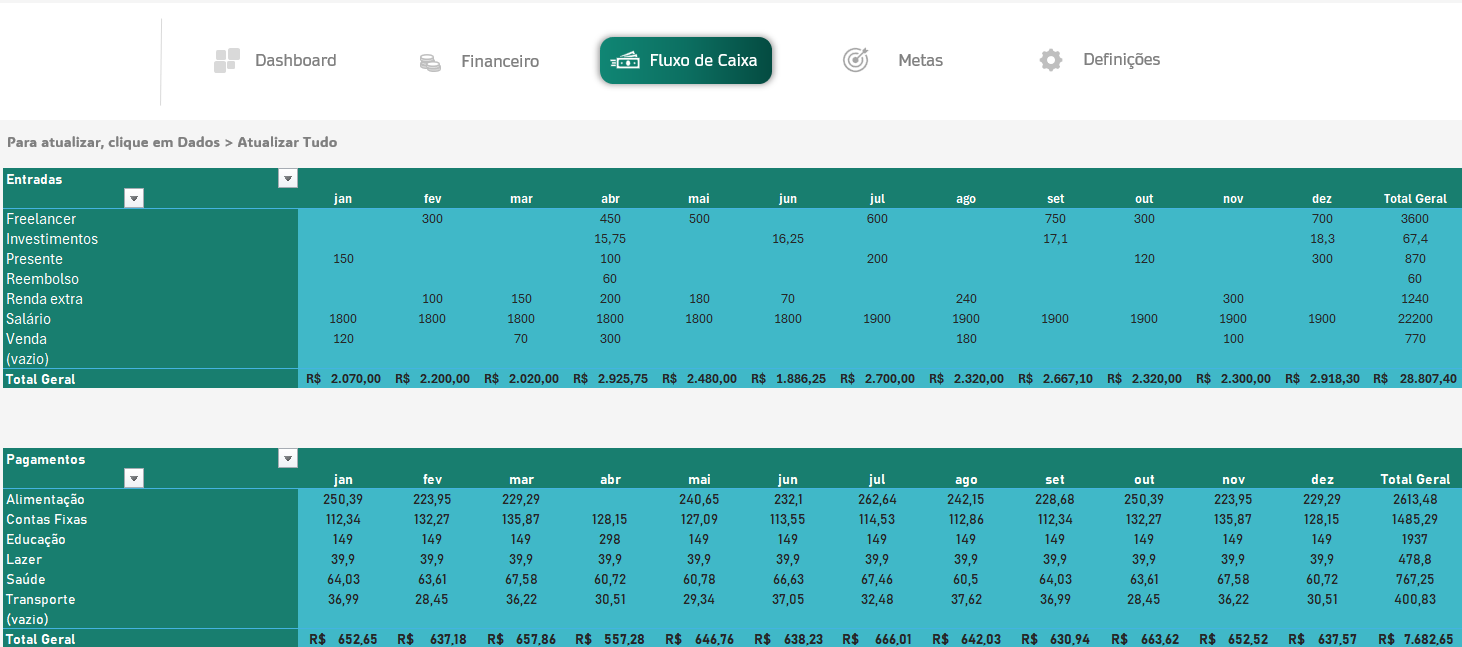The image size is (1462, 647).
Task: Select the Salário row label
Action: 29,319
